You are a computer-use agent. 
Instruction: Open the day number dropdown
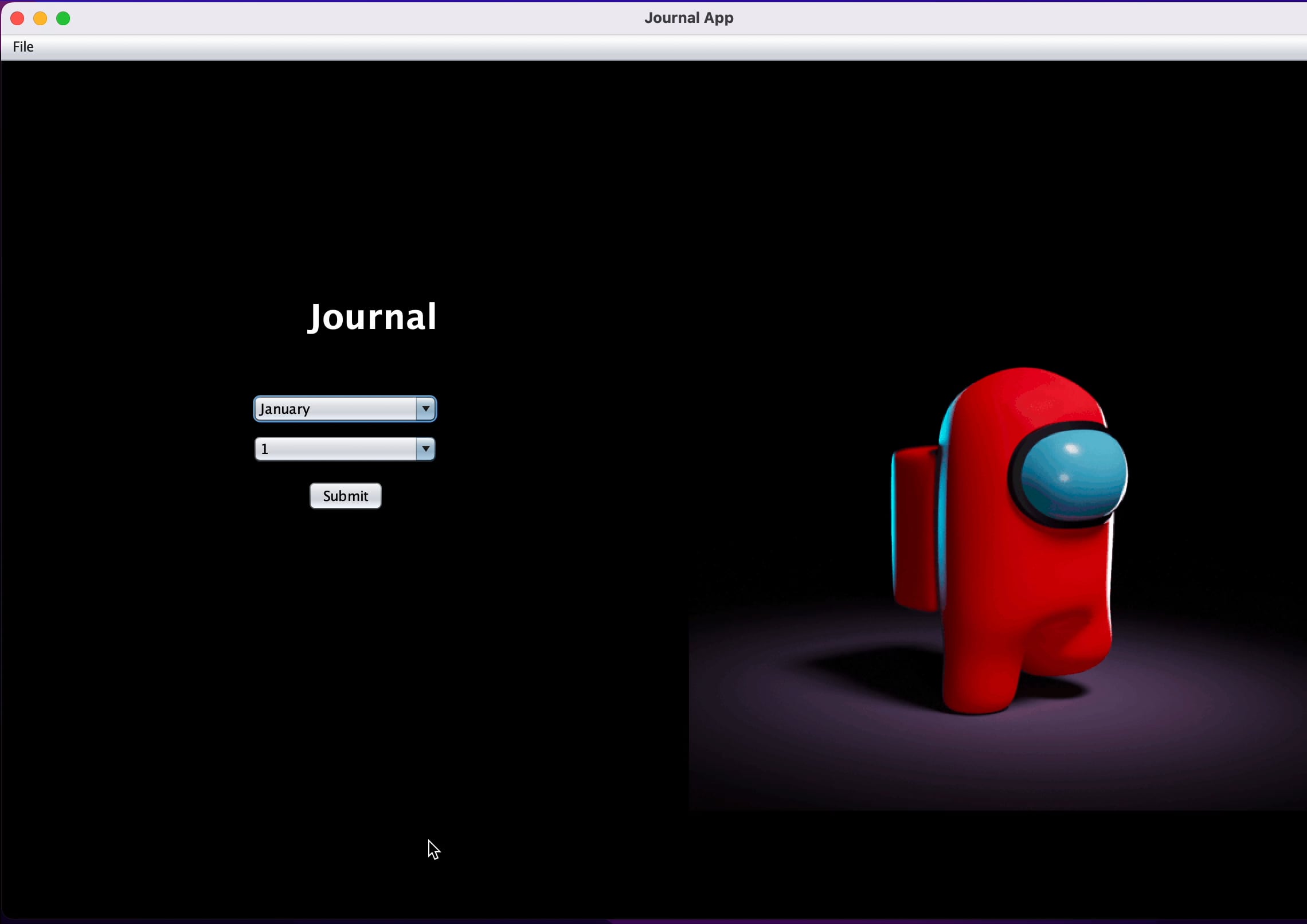[344, 449]
